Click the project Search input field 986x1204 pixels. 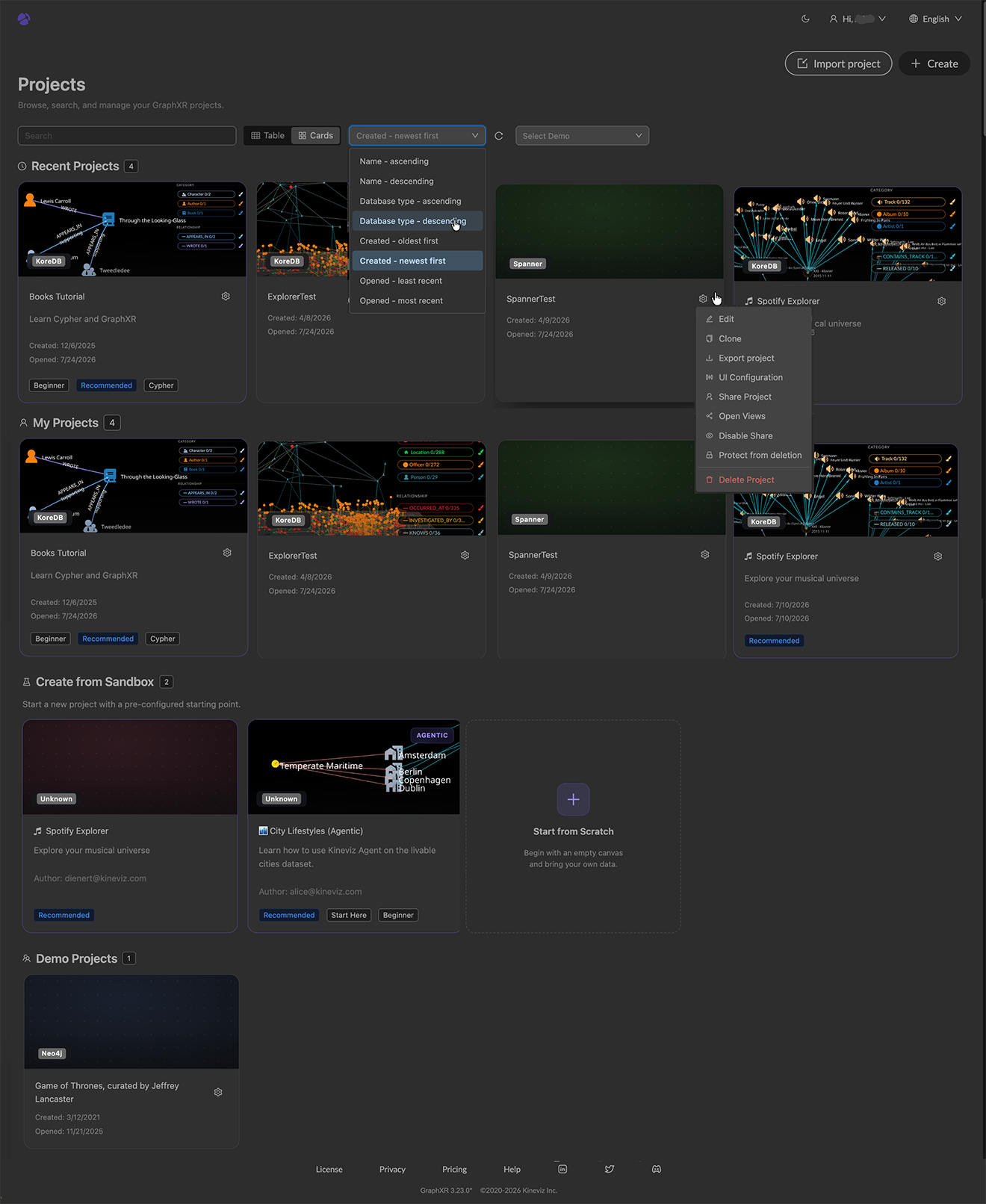click(x=127, y=136)
